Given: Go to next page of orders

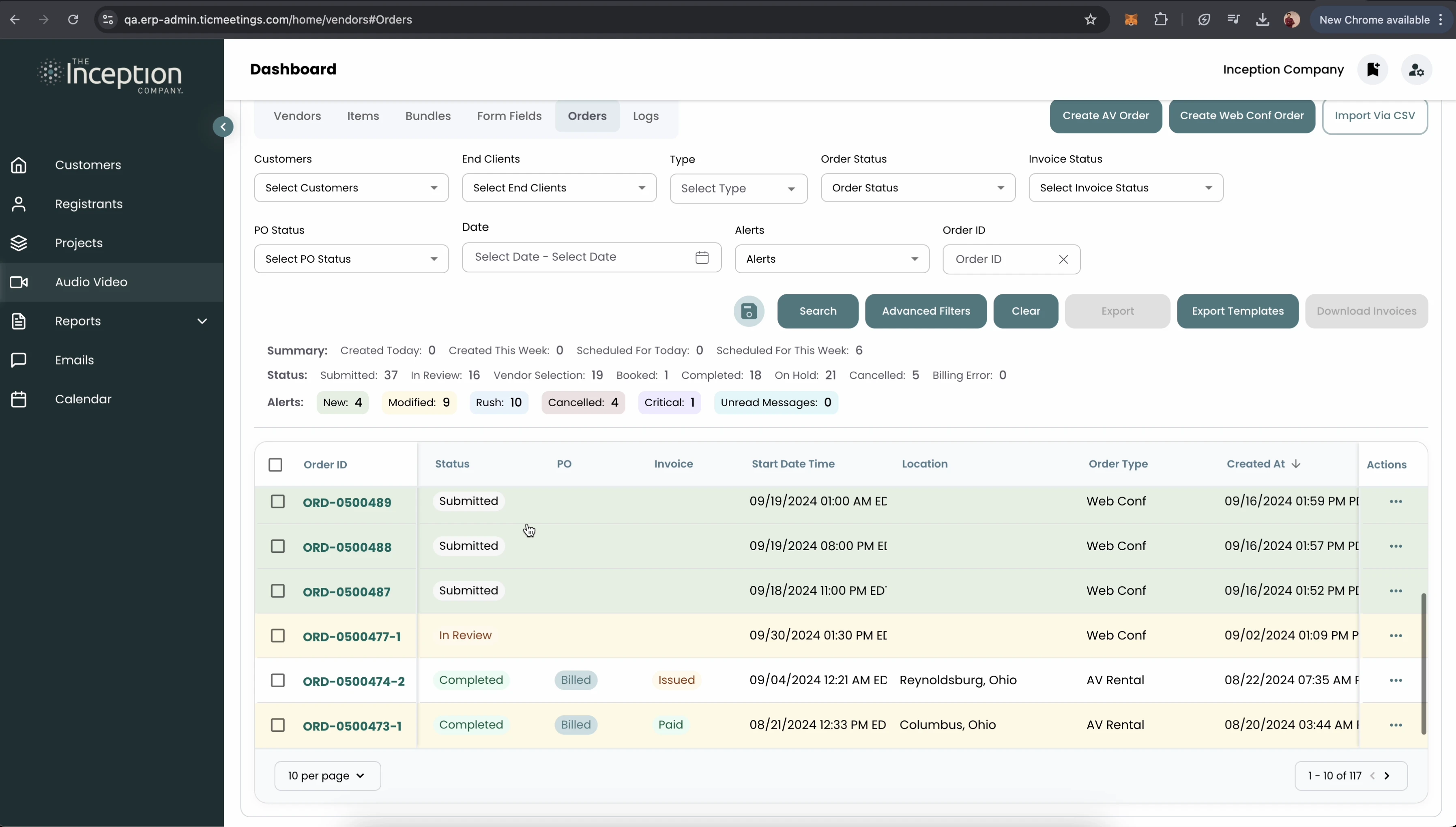Looking at the screenshot, I should click(x=1387, y=776).
